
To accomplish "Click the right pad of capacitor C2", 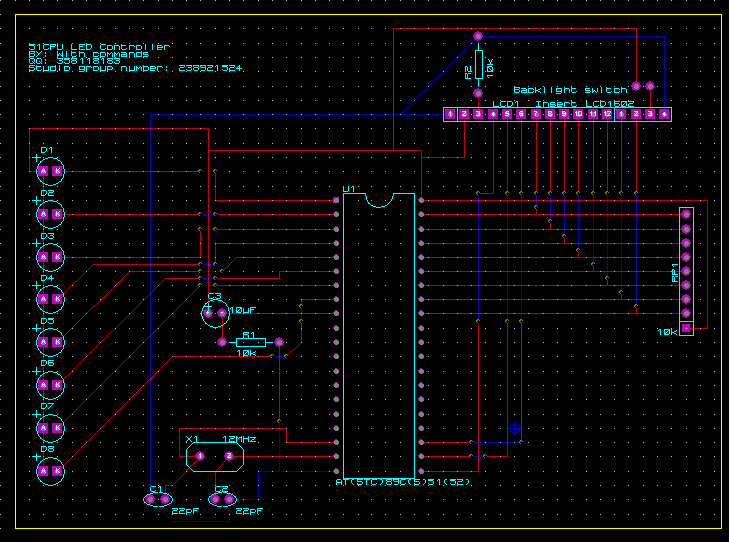I will (x=229, y=499).
